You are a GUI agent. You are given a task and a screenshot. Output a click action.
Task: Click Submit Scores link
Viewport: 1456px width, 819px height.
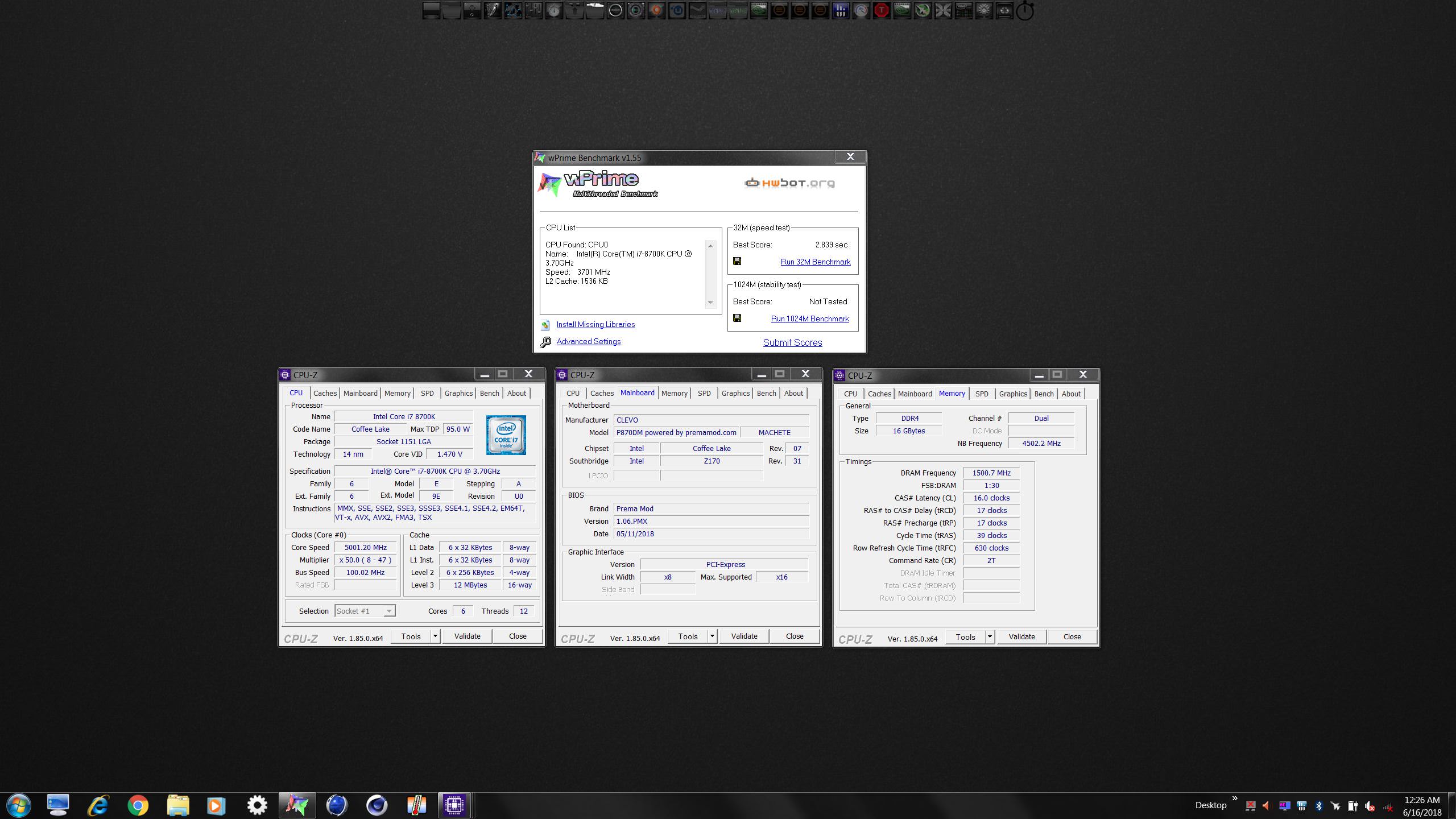792,342
